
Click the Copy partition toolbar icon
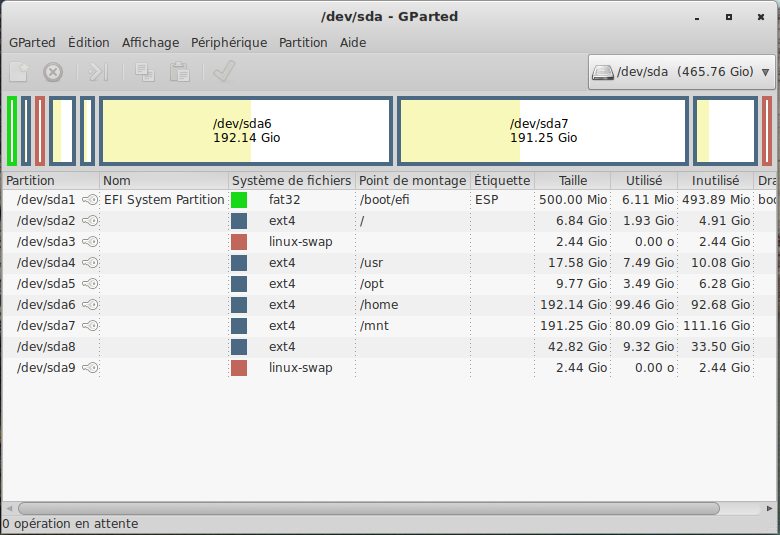pyautogui.click(x=145, y=72)
